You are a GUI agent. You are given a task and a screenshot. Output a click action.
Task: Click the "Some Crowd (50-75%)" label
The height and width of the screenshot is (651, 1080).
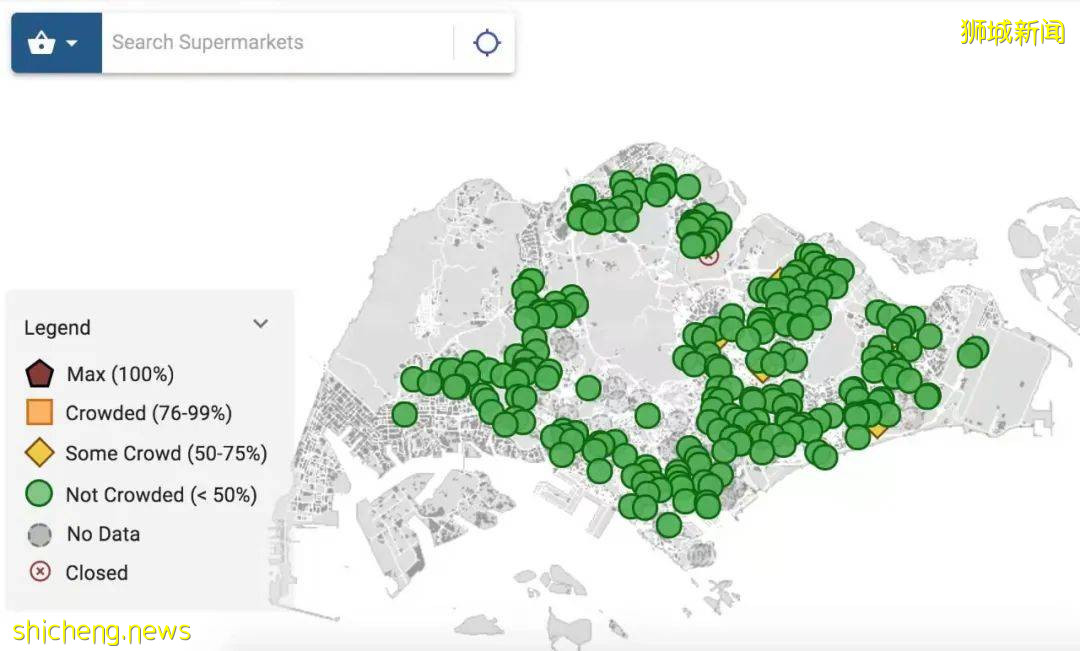click(x=166, y=454)
